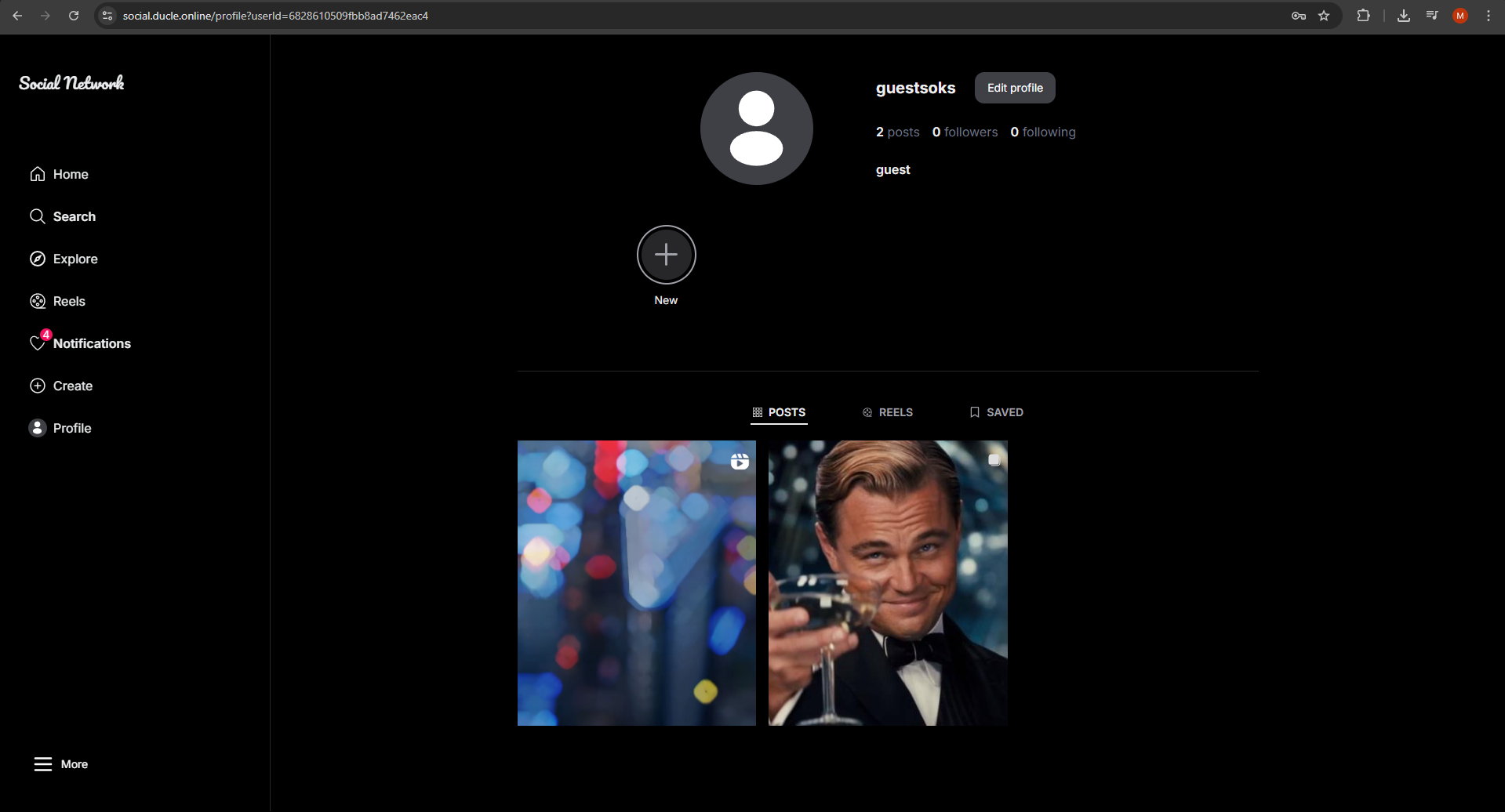The width and height of the screenshot is (1505, 812).
Task: Click the password key icon in address bar
Action: (x=1299, y=16)
